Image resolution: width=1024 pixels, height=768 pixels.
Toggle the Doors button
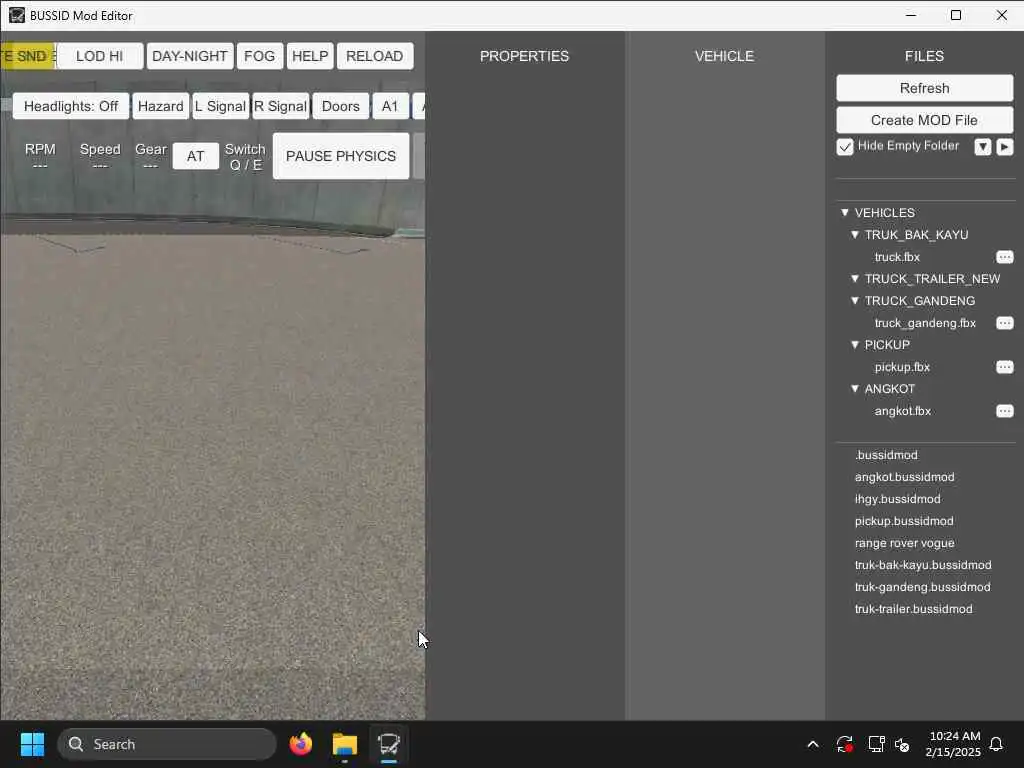tap(341, 106)
